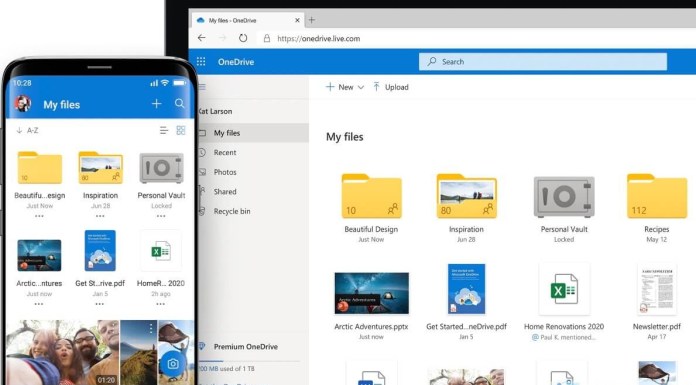Toggle the hamburger navigation menu in the web sidebar
Viewport: 696px width, 385px height.
(x=202, y=87)
